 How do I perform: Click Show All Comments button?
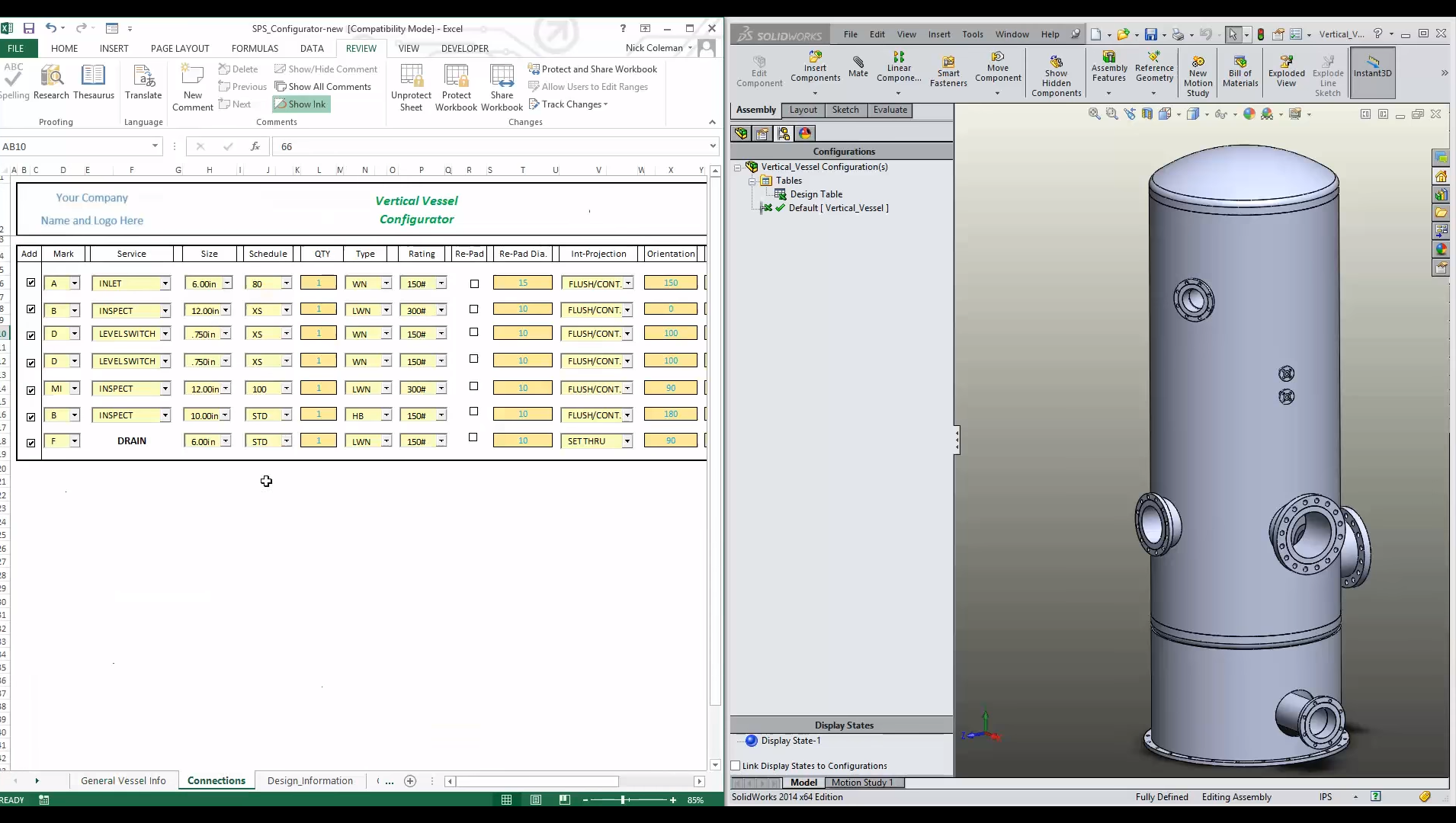(x=322, y=87)
